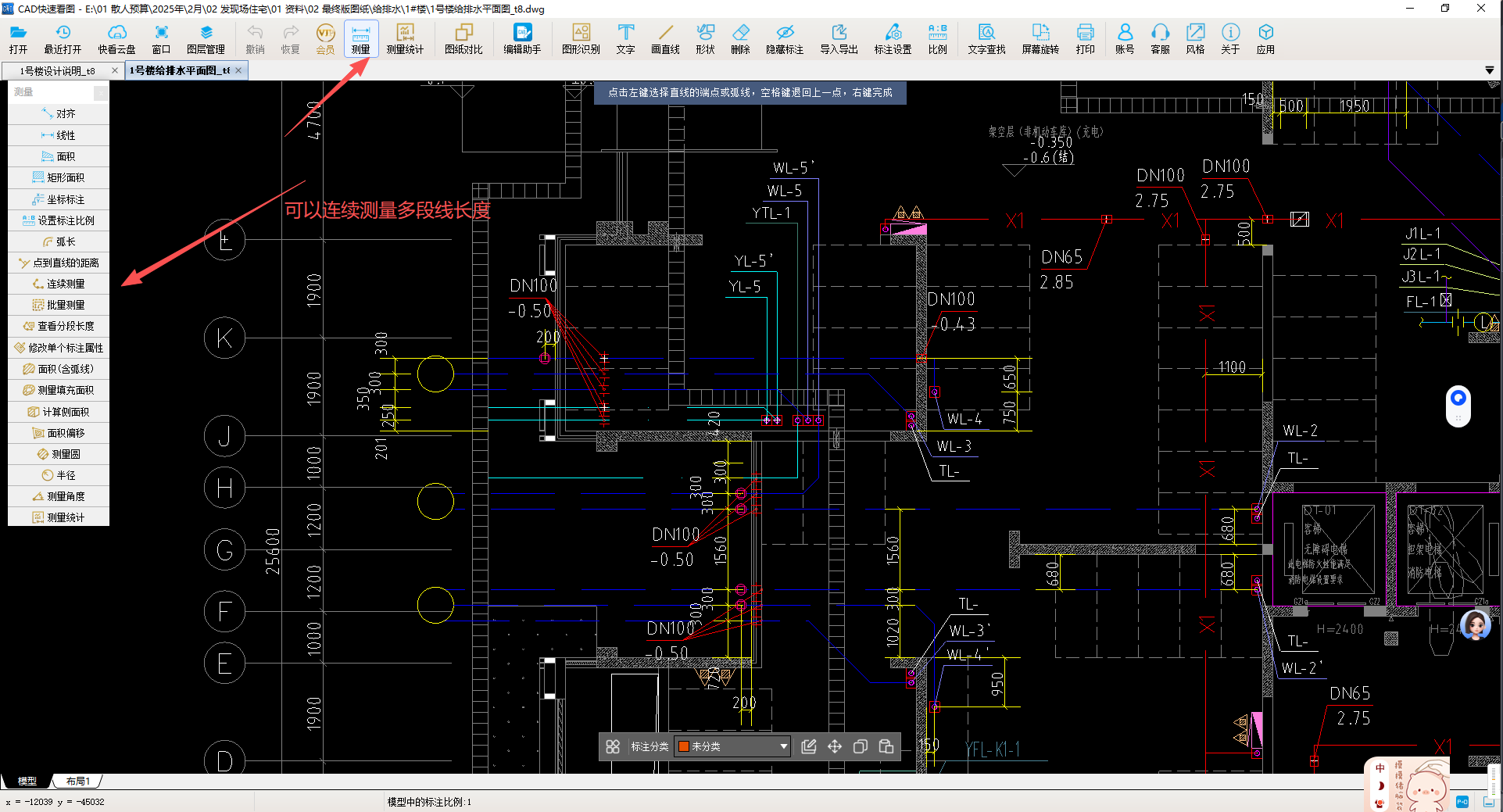Select 矩形面积 in the measure panel
This screenshot has height=812, width=1503.
(x=65, y=177)
